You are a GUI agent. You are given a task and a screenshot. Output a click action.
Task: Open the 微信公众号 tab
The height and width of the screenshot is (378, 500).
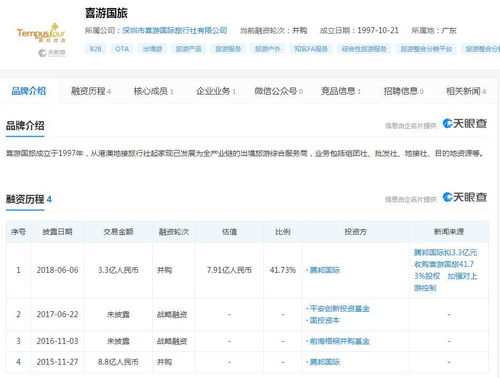(279, 91)
